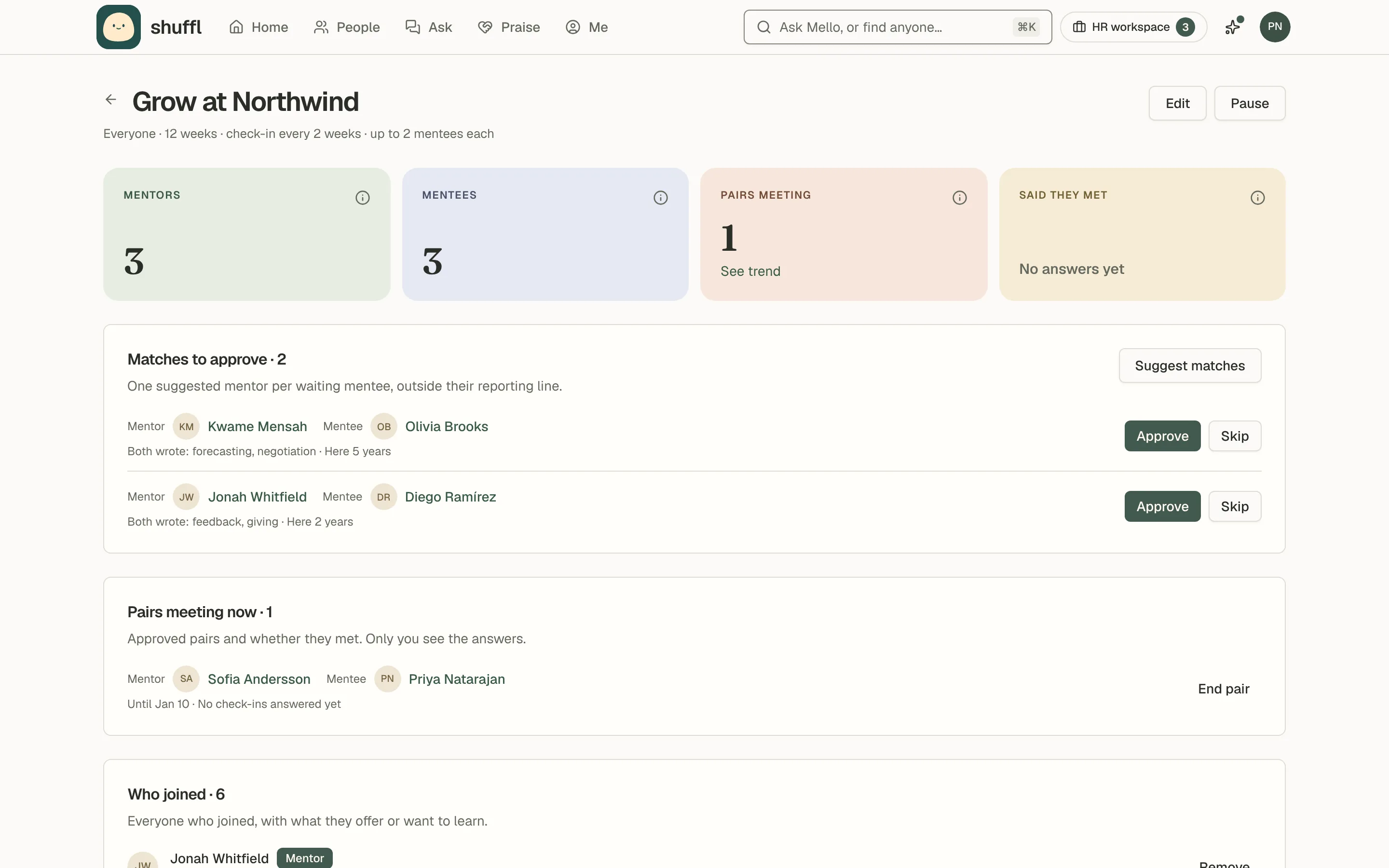Open the HR workspace switcher
The image size is (1389, 868).
[x=1133, y=27]
